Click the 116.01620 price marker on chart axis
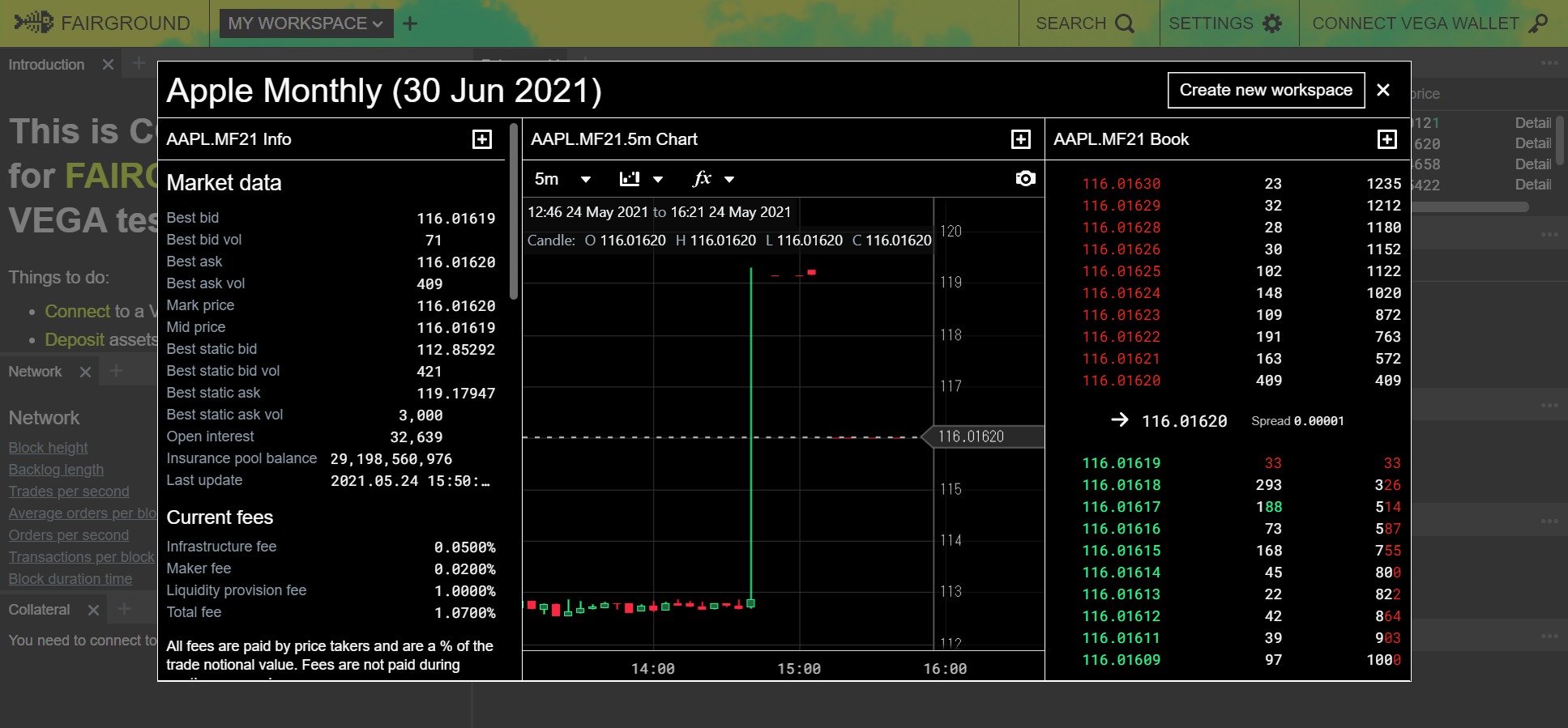The height and width of the screenshot is (728, 1568). click(x=984, y=436)
